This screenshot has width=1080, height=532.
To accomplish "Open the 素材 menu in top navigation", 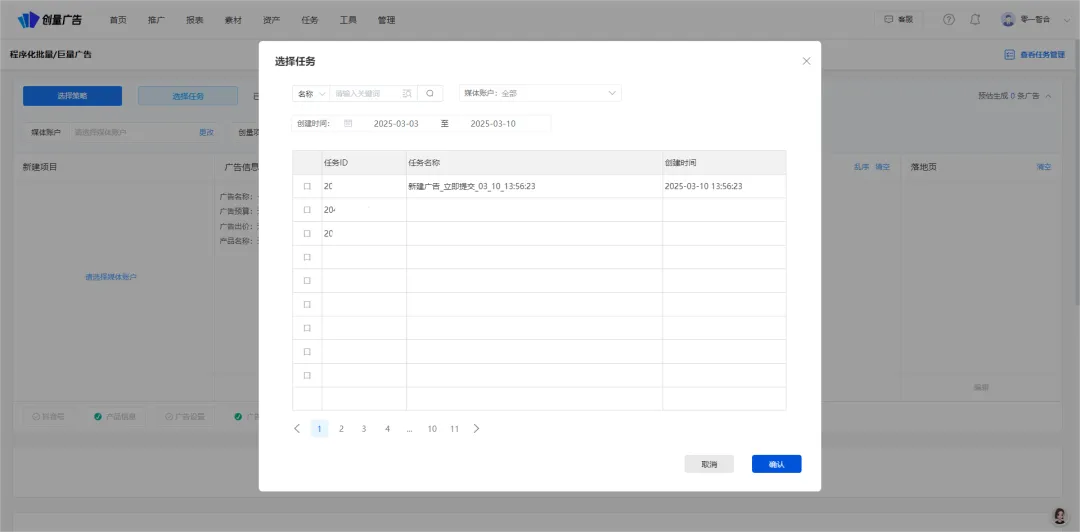I will pyautogui.click(x=233, y=20).
